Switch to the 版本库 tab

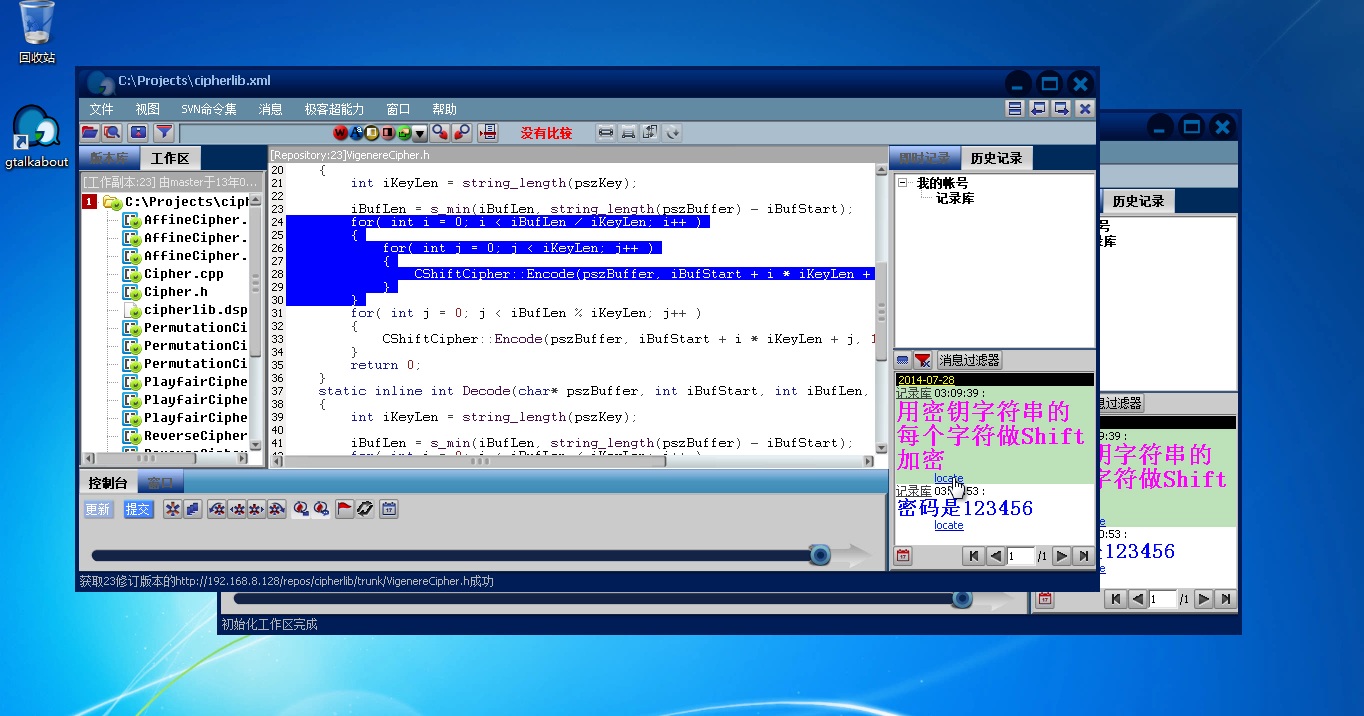click(109, 158)
